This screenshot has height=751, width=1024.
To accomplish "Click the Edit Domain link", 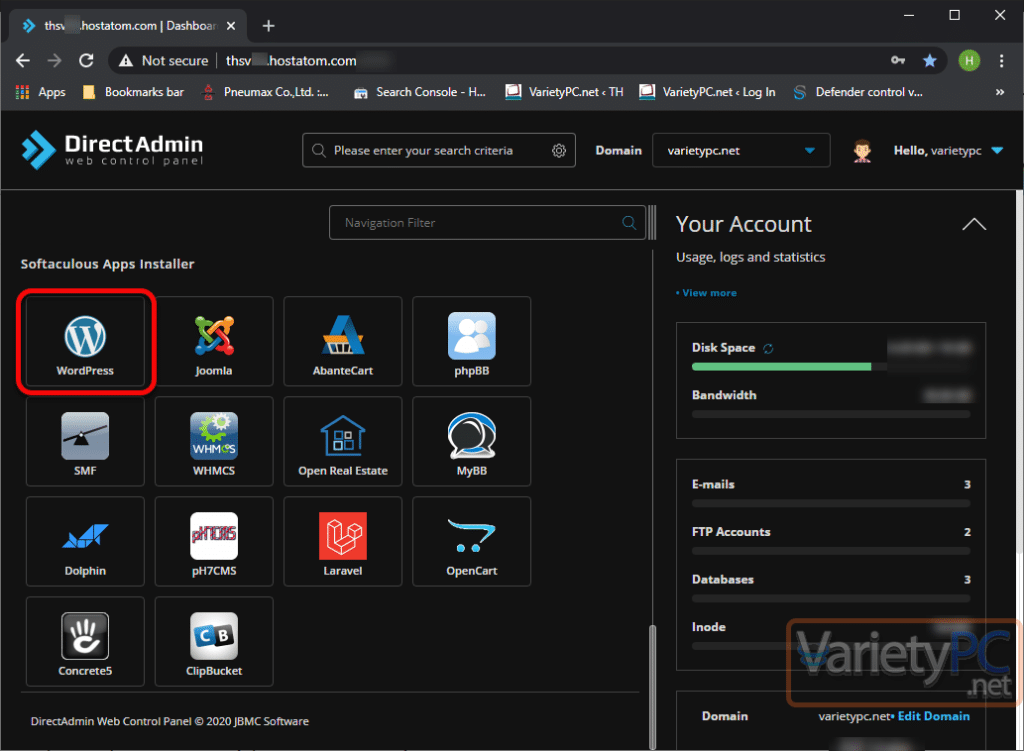I will point(933,716).
